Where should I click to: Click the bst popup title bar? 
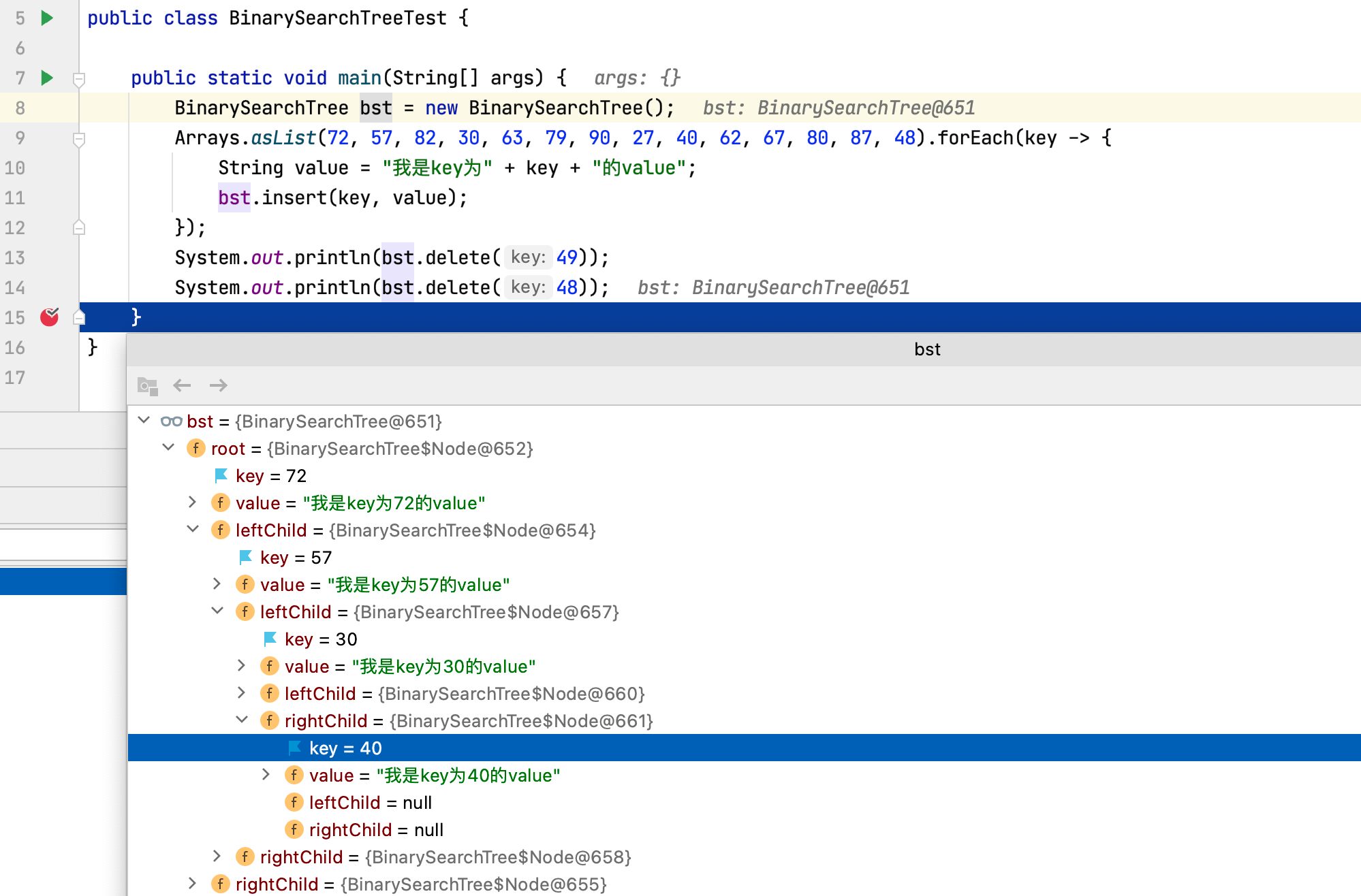(744, 349)
